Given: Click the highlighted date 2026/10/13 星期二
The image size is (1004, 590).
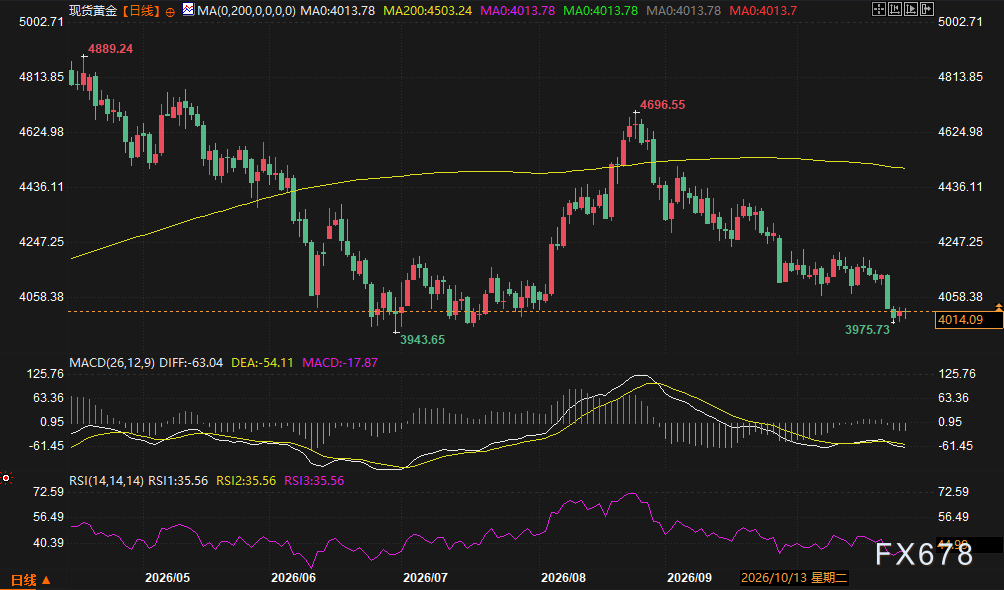Looking at the screenshot, I should click(x=794, y=578).
